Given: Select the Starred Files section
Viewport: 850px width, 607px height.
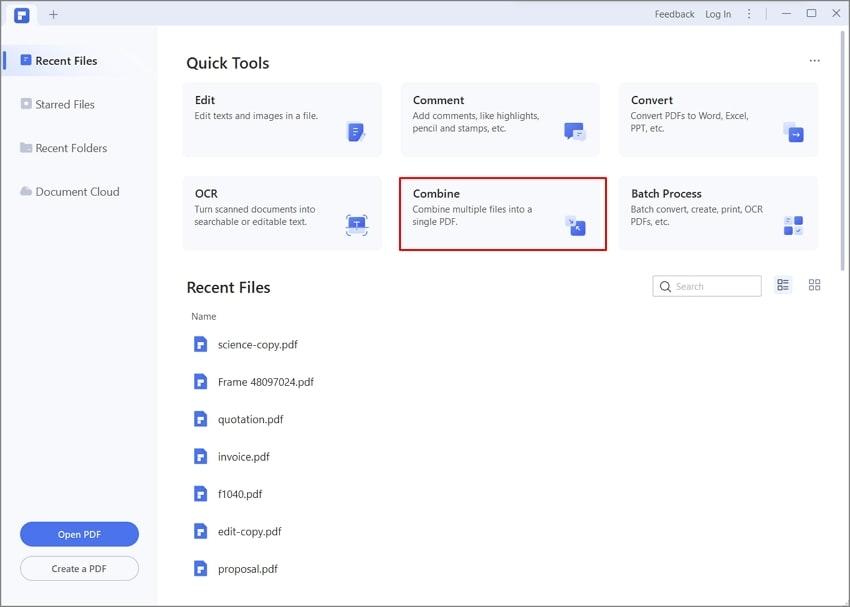Looking at the screenshot, I should [x=63, y=104].
